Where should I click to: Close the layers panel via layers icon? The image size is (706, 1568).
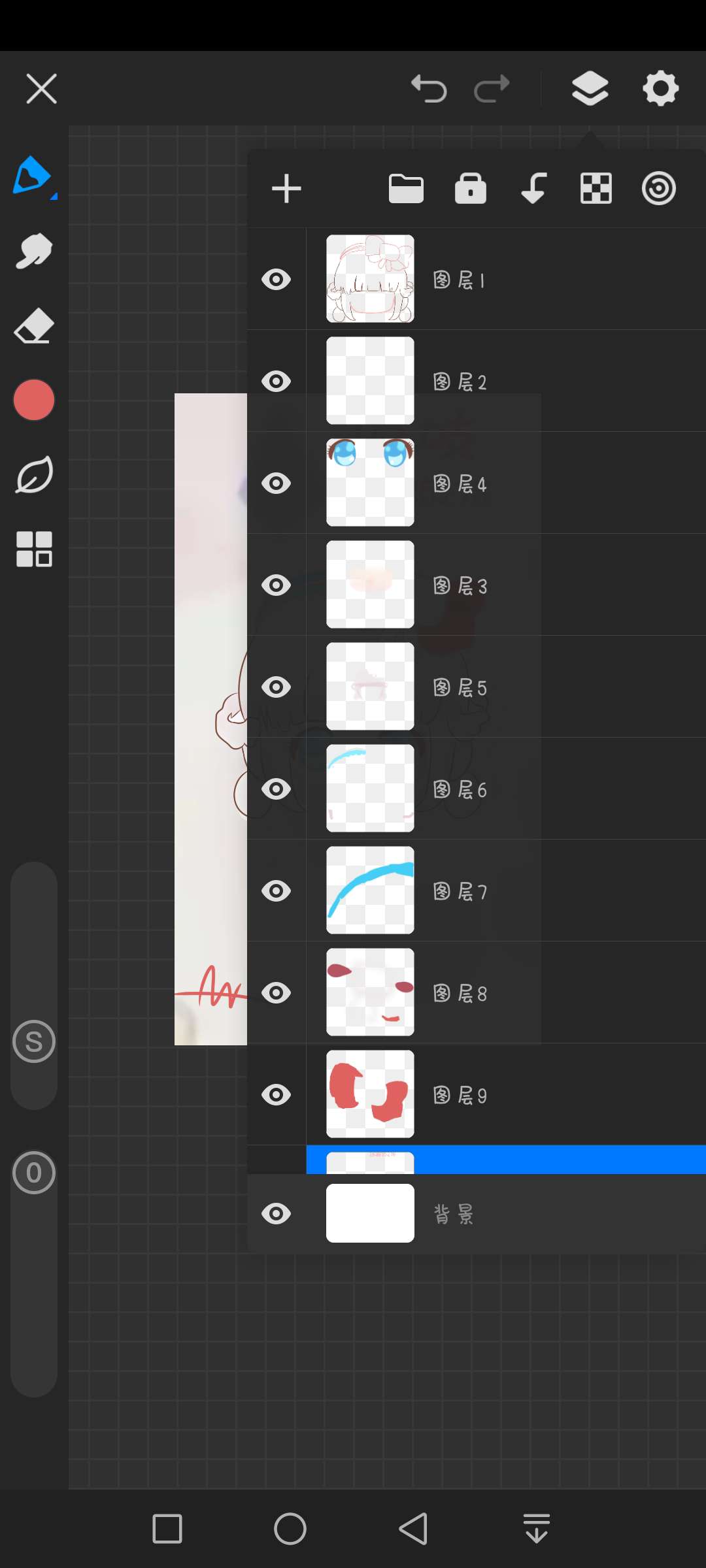point(590,89)
